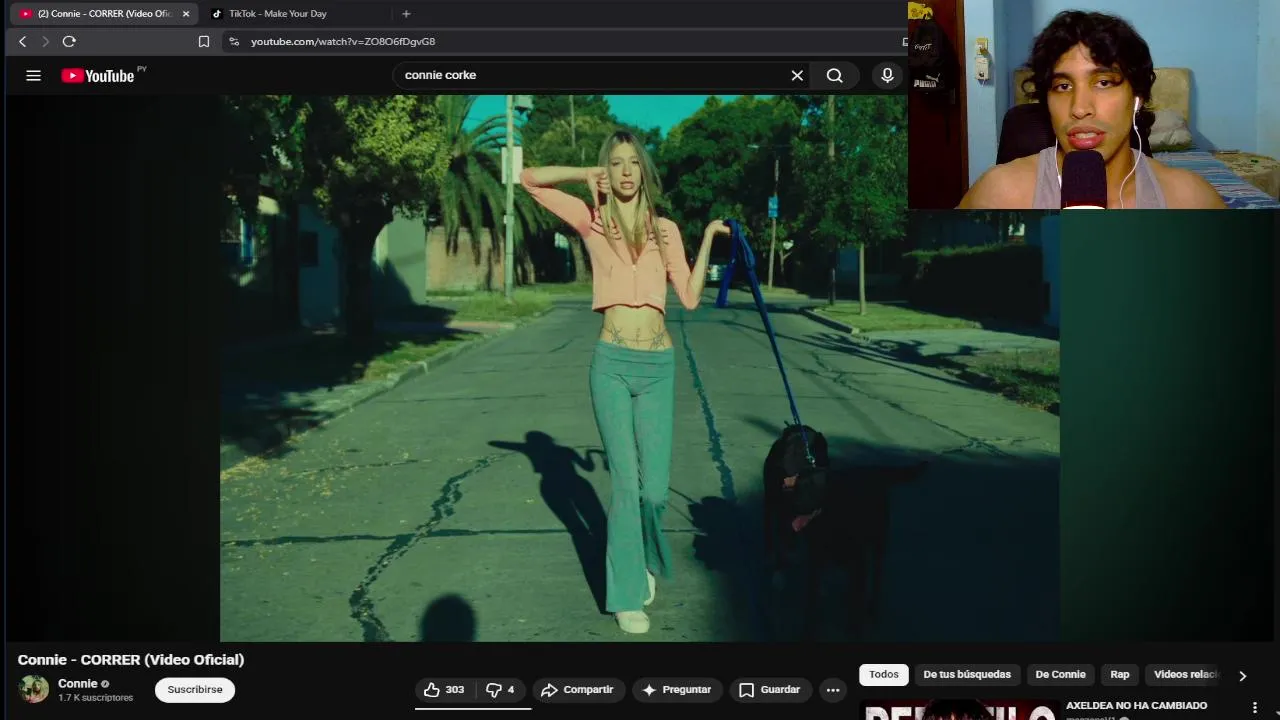The width and height of the screenshot is (1280, 720).
Task: Go to the YouTube home logo
Action: click(x=98, y=75)
